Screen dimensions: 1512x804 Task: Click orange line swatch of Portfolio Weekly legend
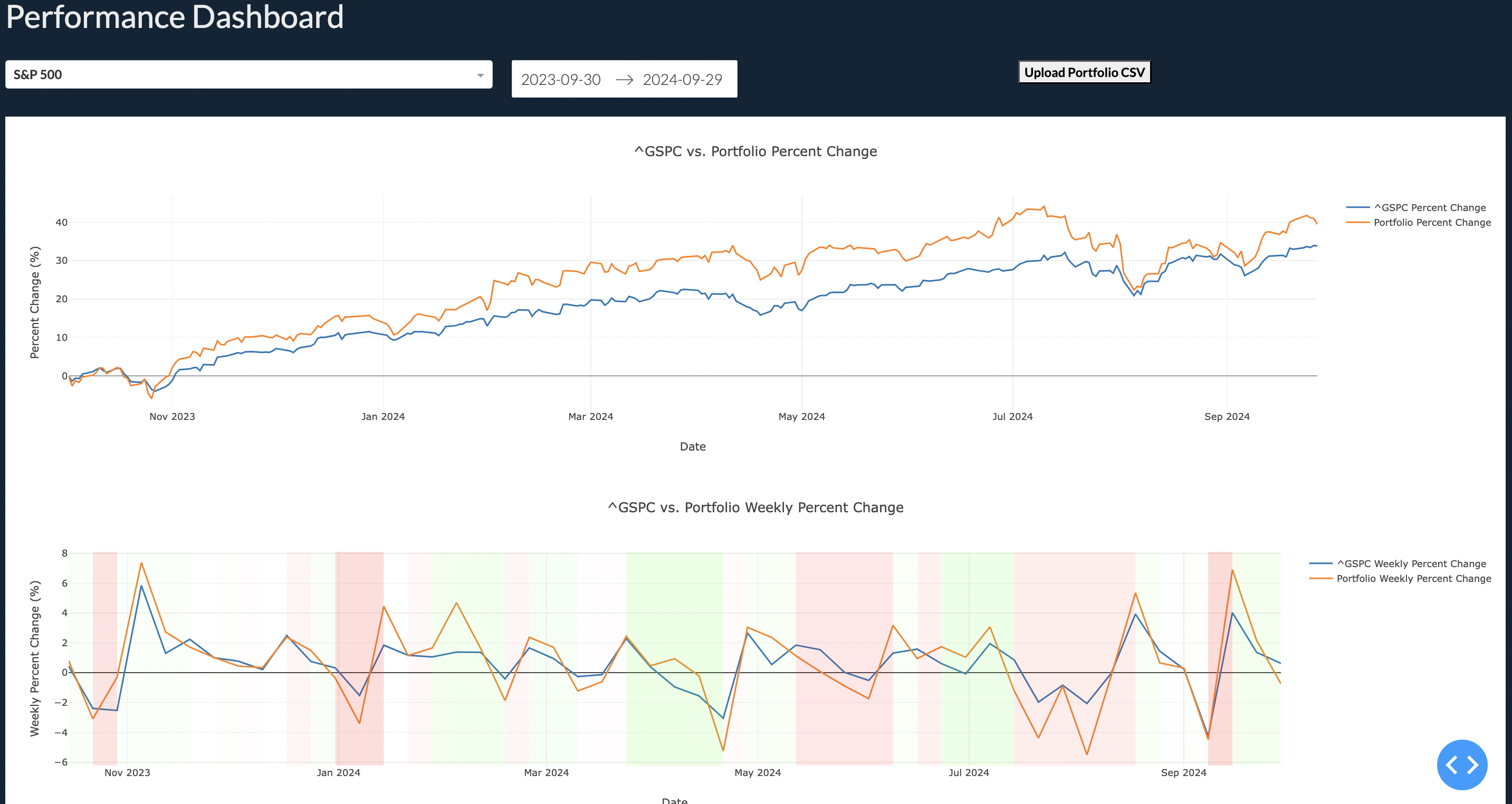tap(1320, 579)
